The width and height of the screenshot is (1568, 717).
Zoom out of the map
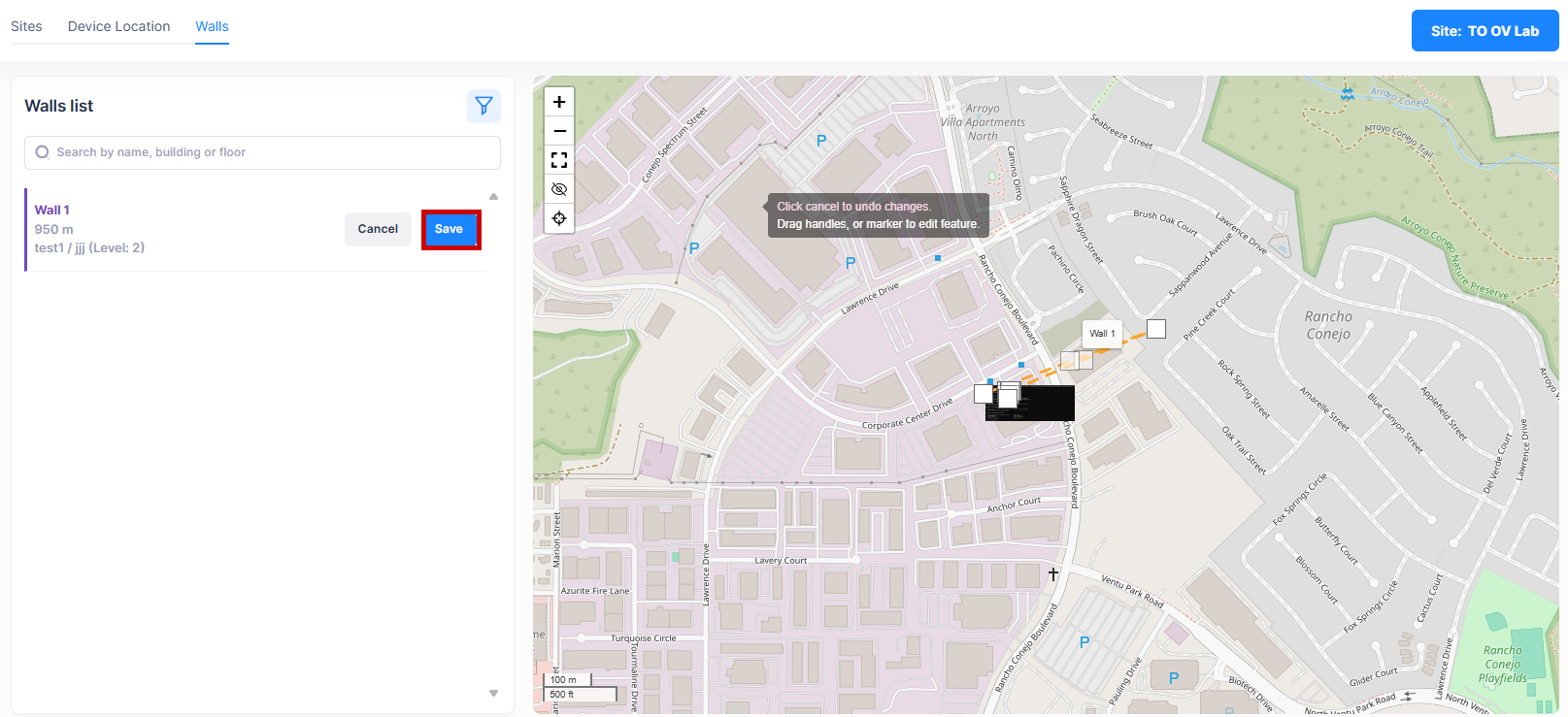click(x=559, y=131)
